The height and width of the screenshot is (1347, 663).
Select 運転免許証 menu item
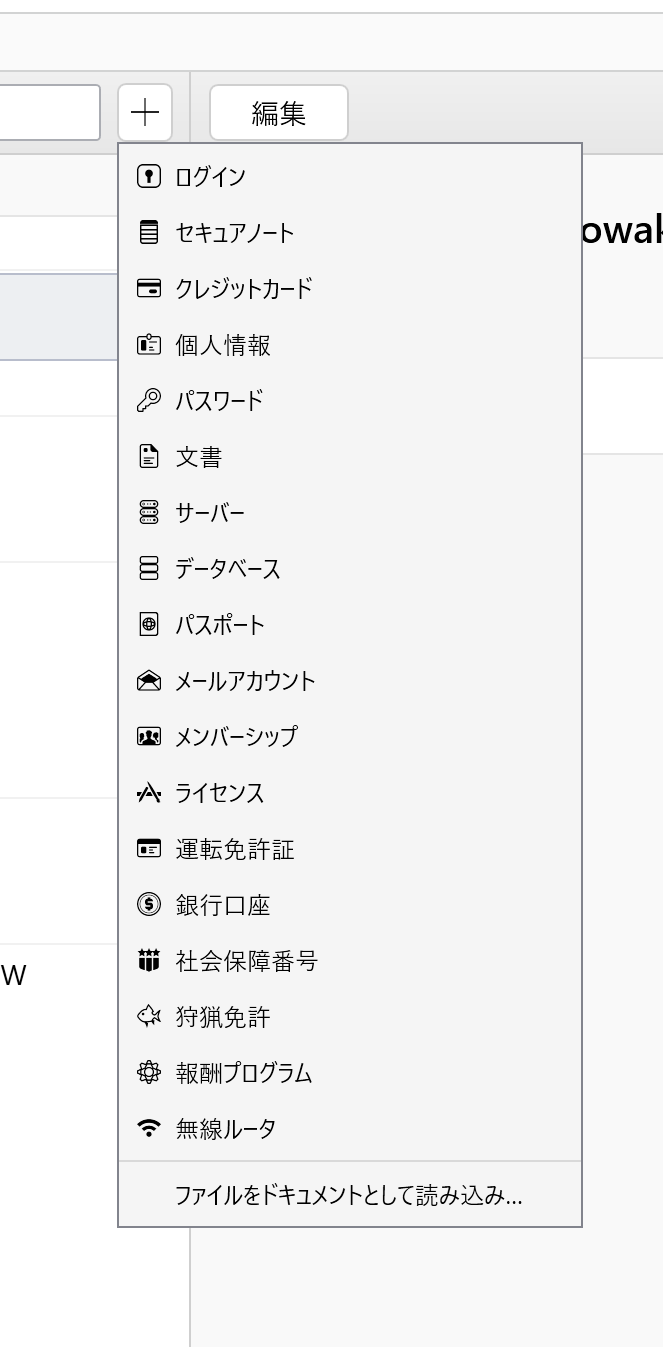pos(235,849)
